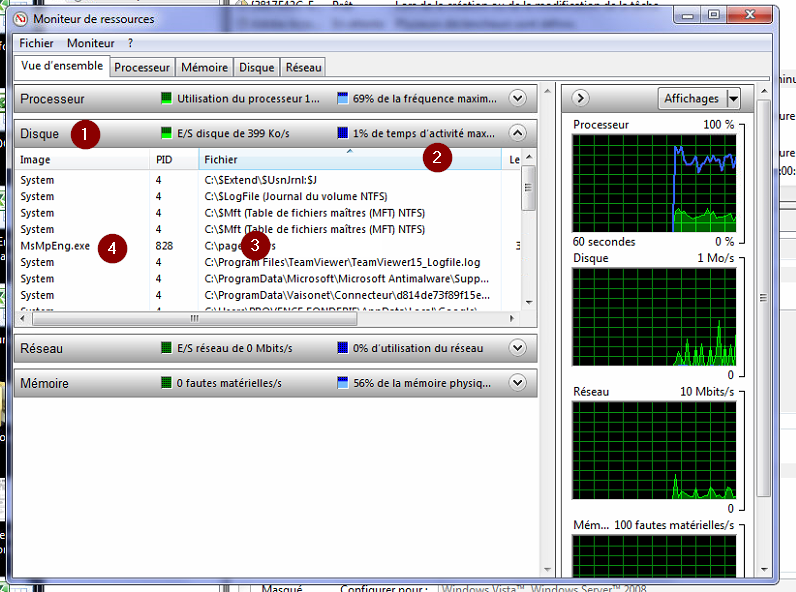Select the Vaisonet Connecteur file row

point(268,295)
